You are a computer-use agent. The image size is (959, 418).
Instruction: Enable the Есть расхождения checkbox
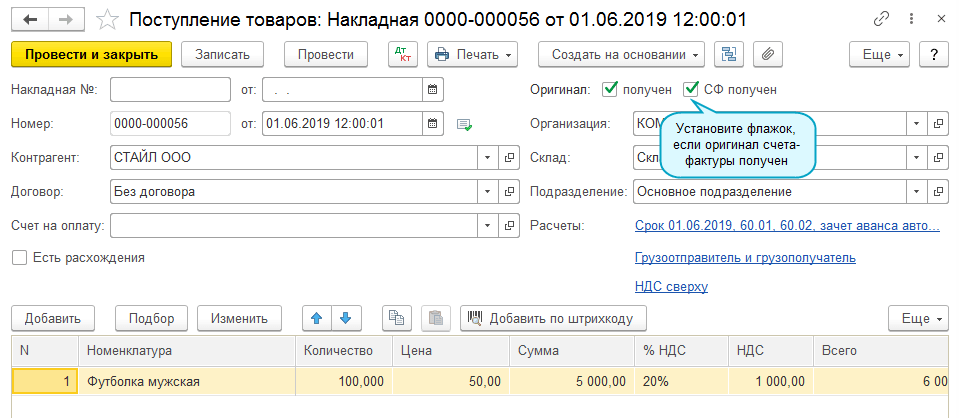coord(19,258)
